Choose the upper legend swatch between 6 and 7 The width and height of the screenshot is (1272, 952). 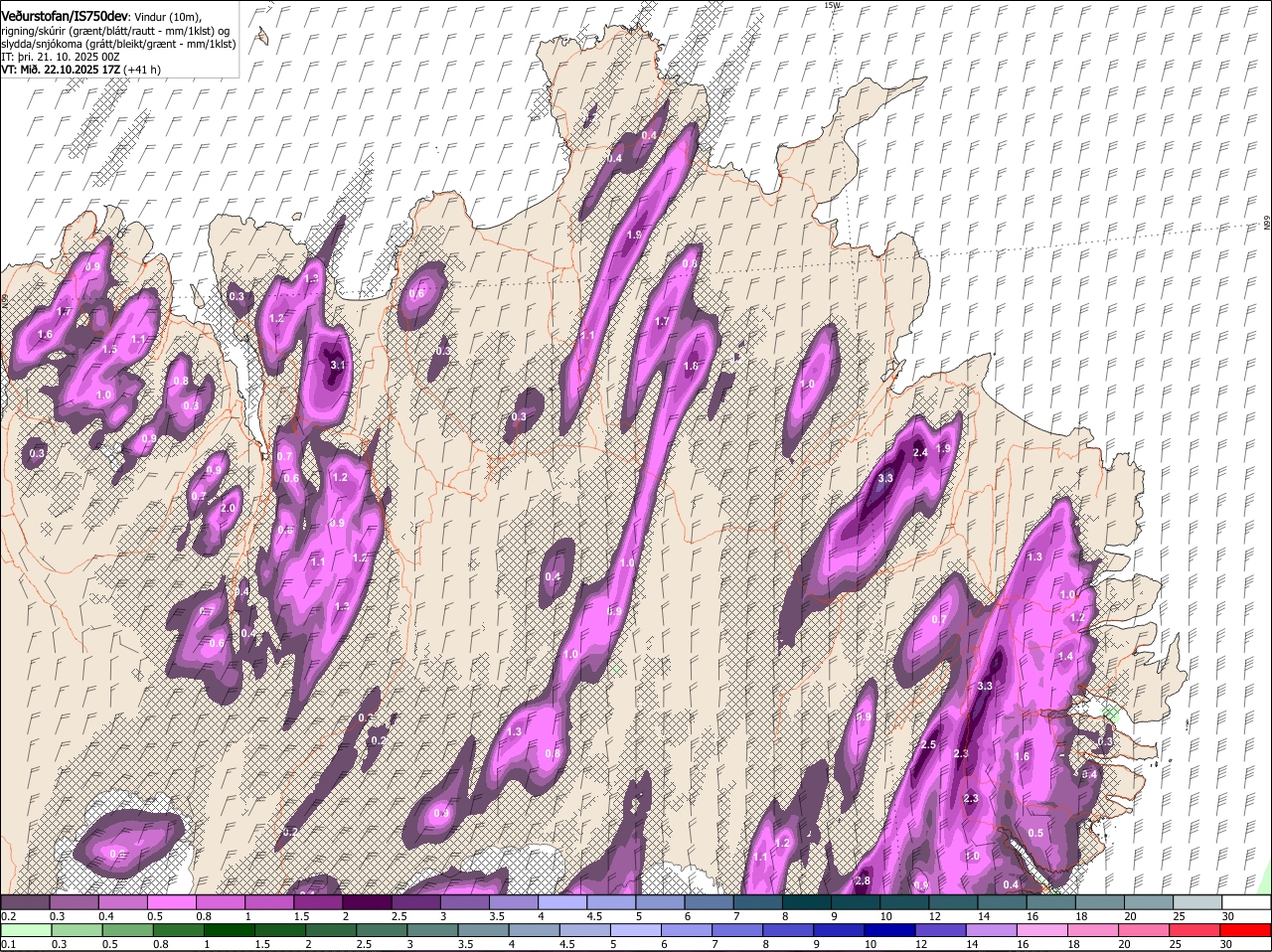(x=709, y=901)
